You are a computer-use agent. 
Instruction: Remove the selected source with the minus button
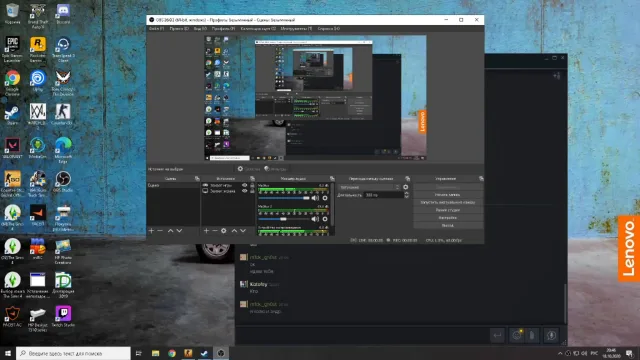point(215,231)
